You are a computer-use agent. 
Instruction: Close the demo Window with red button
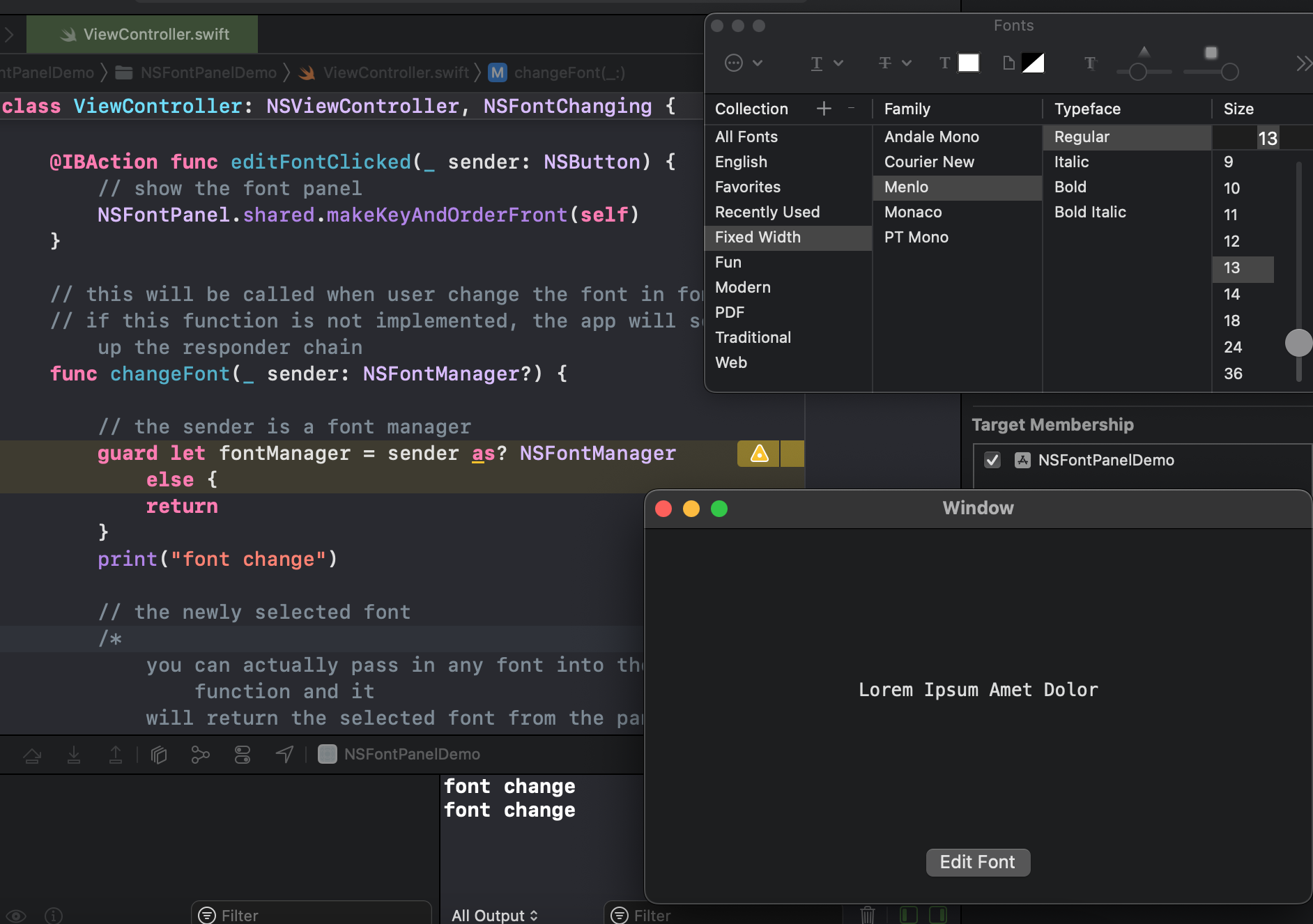click(663, 509)
